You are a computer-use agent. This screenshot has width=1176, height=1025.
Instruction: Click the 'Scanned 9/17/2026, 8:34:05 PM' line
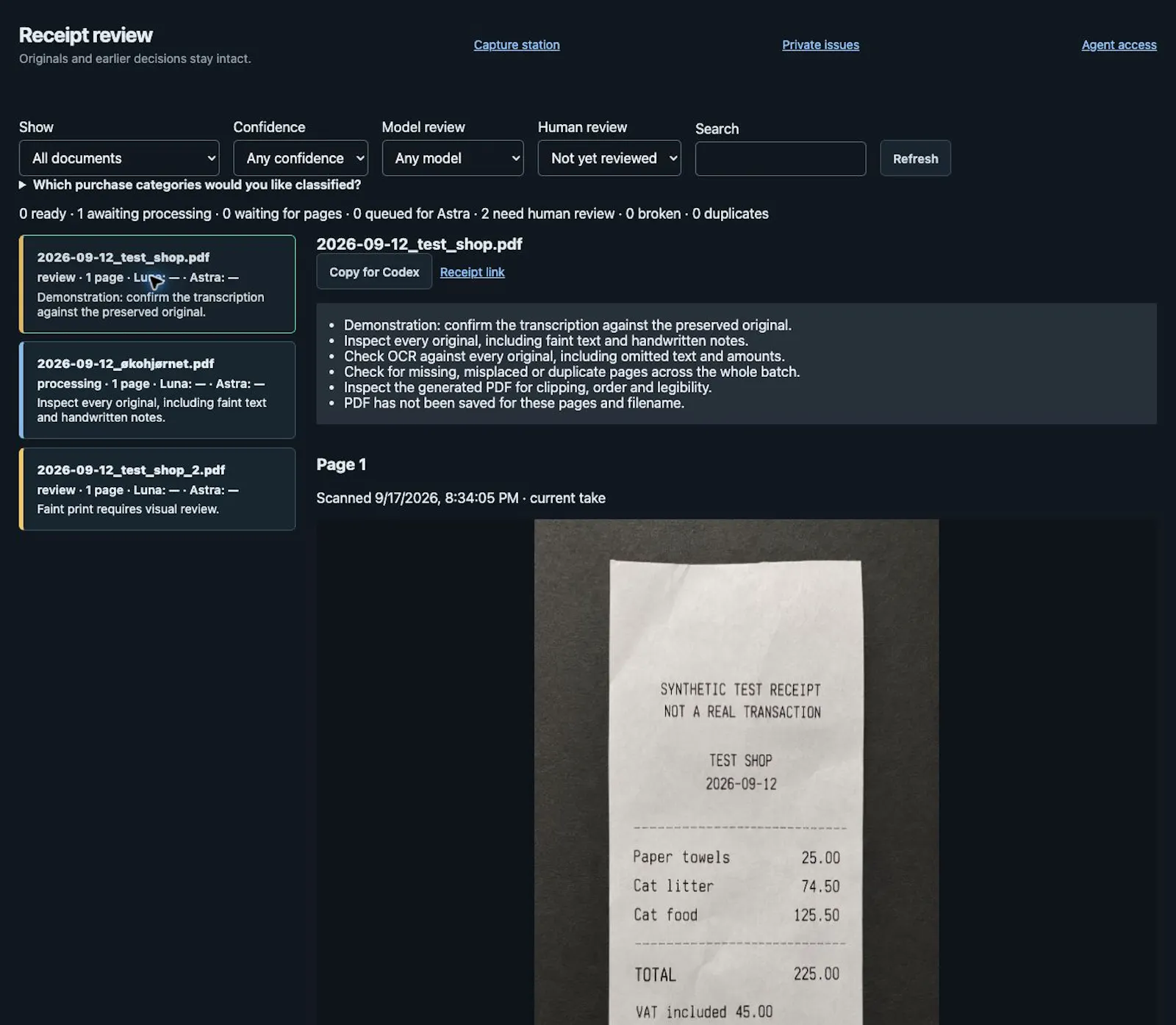pyautogui.click(x=461, y=498)
